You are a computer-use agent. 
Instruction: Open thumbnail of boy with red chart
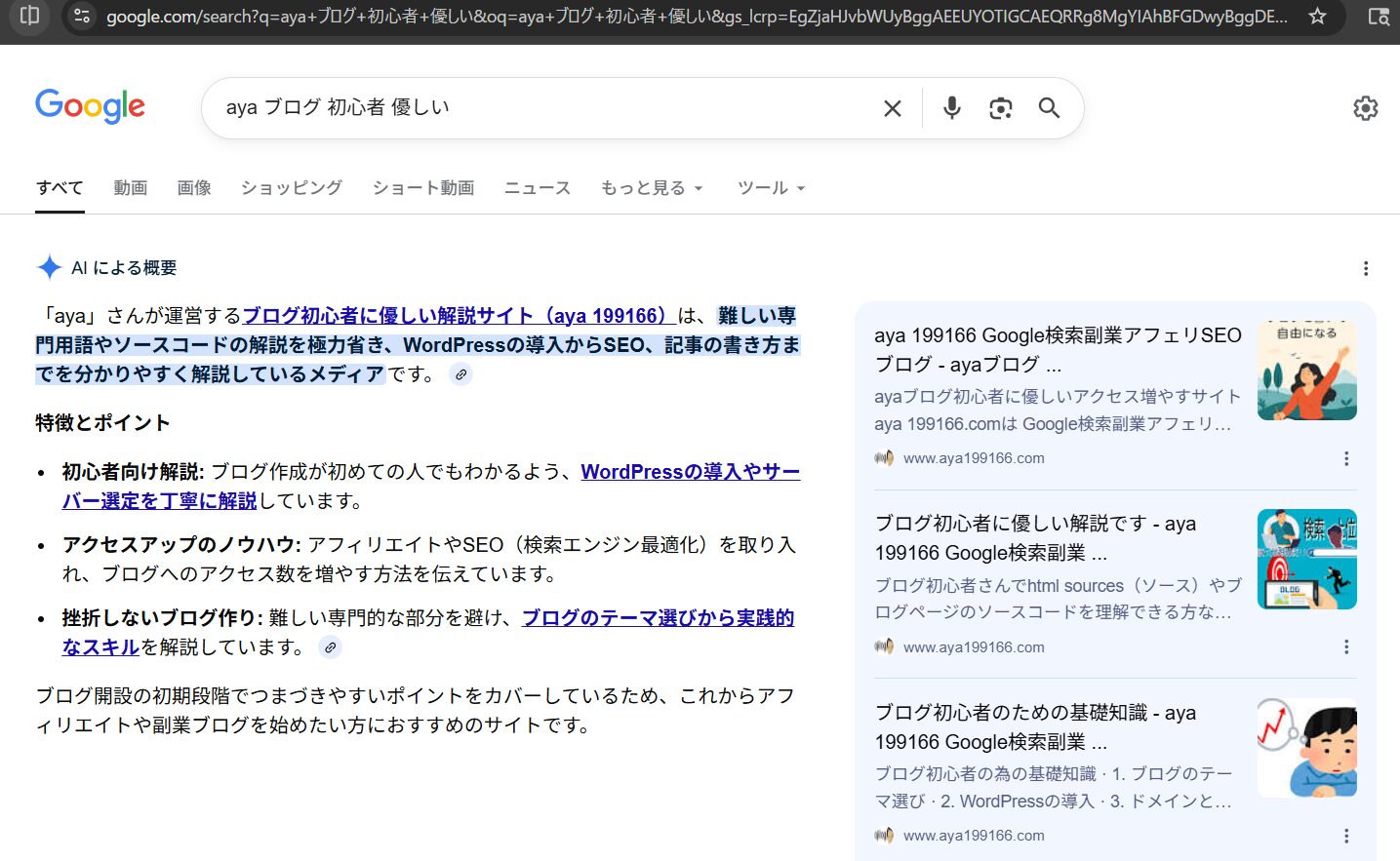point(1306,748)
